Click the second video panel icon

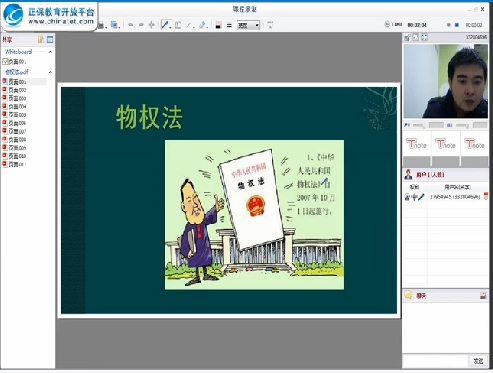[415, 38]
